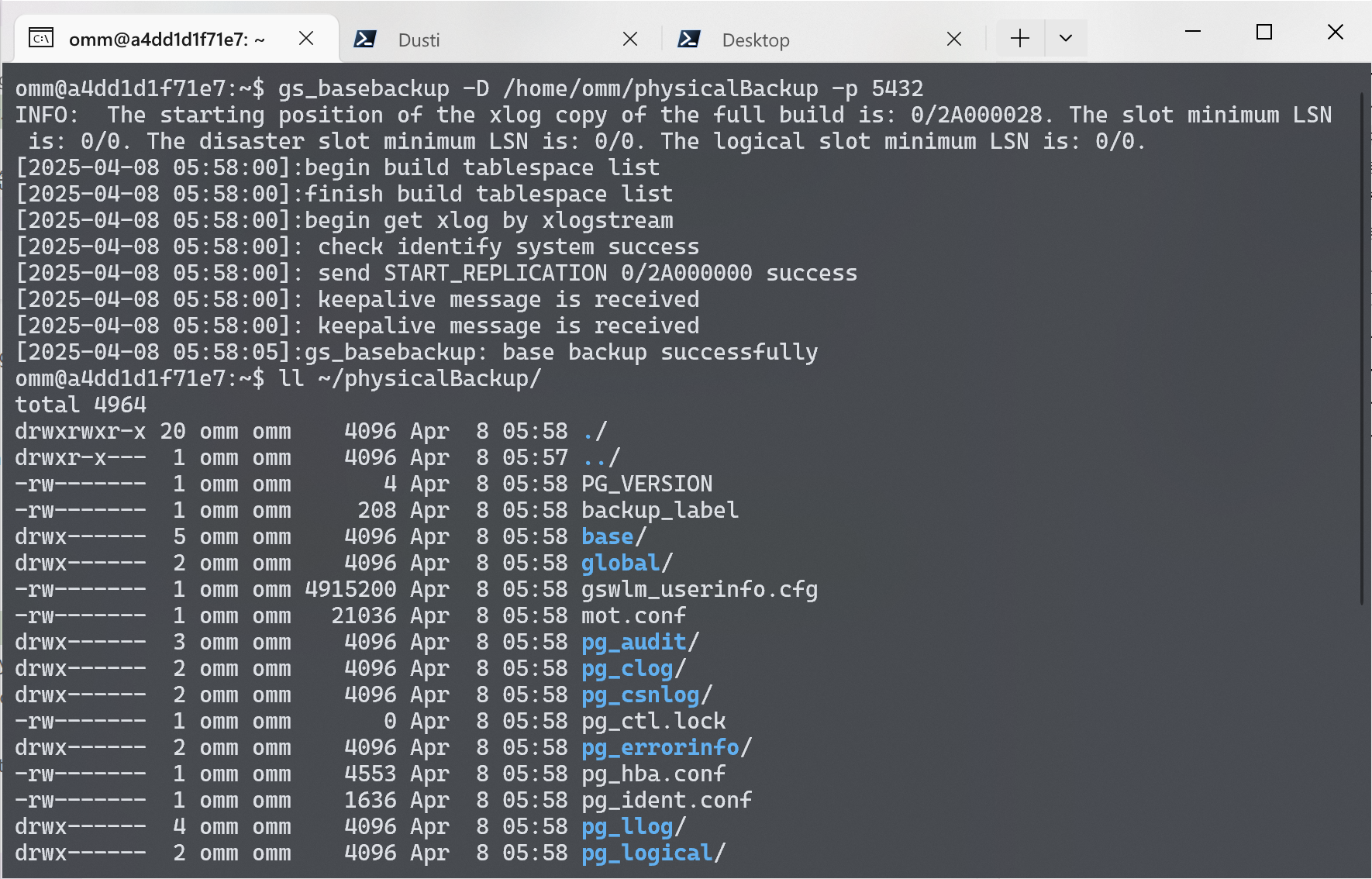Viewport: 1372px width, 879px height.
Task: Click the command prompt icon on the omm tab
Action: coord(41,38)
